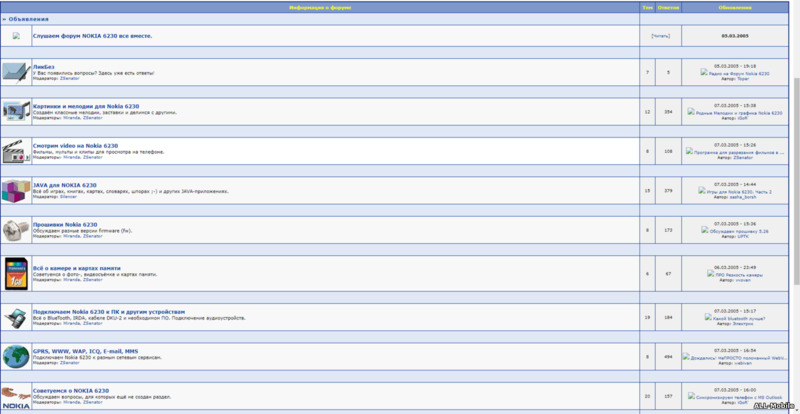Viewport: 800px width, 414px height.
Task: Open last post Обсуждаем прошивку 5.26
Action: pyautogui.click(x=739, y=231)
